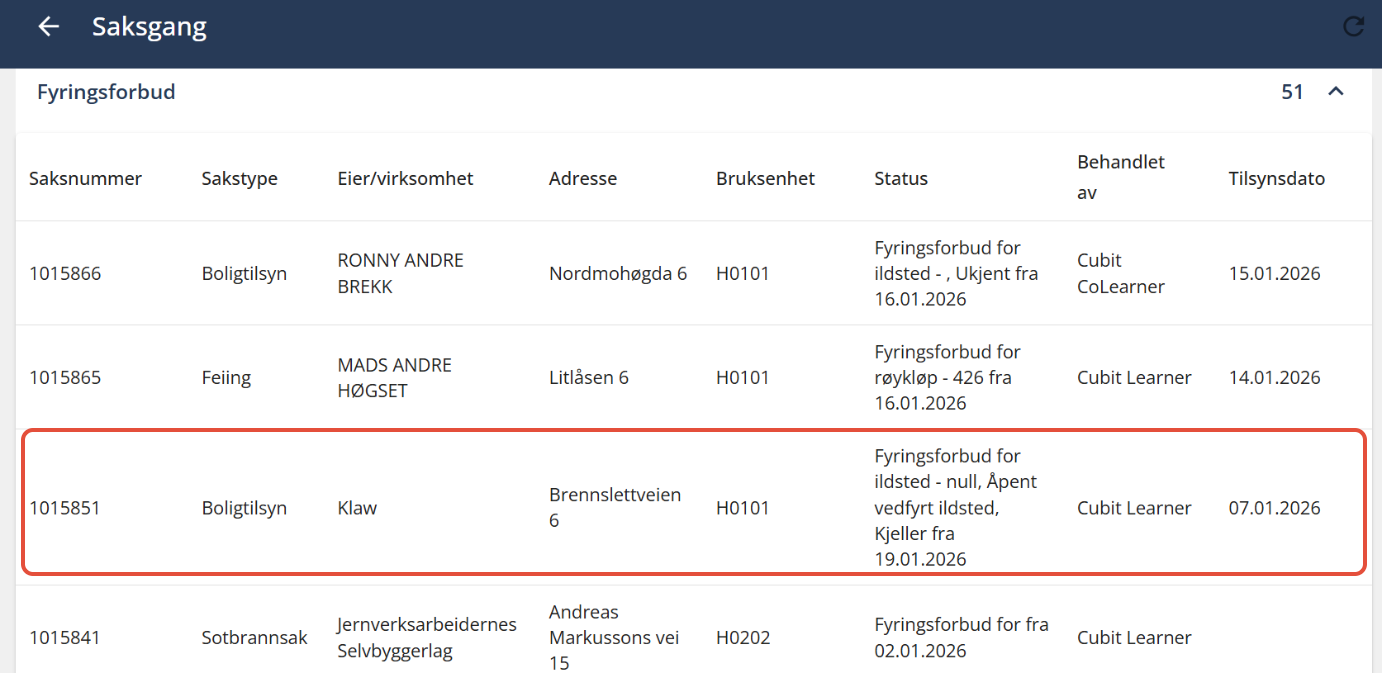Open case number 1015865
This screenshot has width=1382, height=673.
(65, 378)
